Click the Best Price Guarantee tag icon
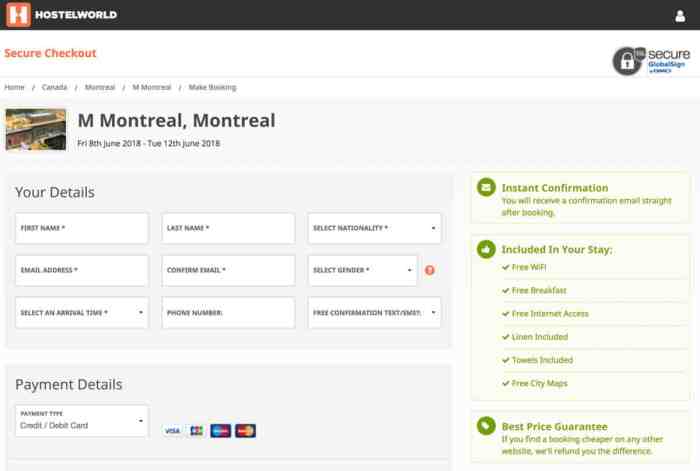The image size is (700, 471). point(486,426)
